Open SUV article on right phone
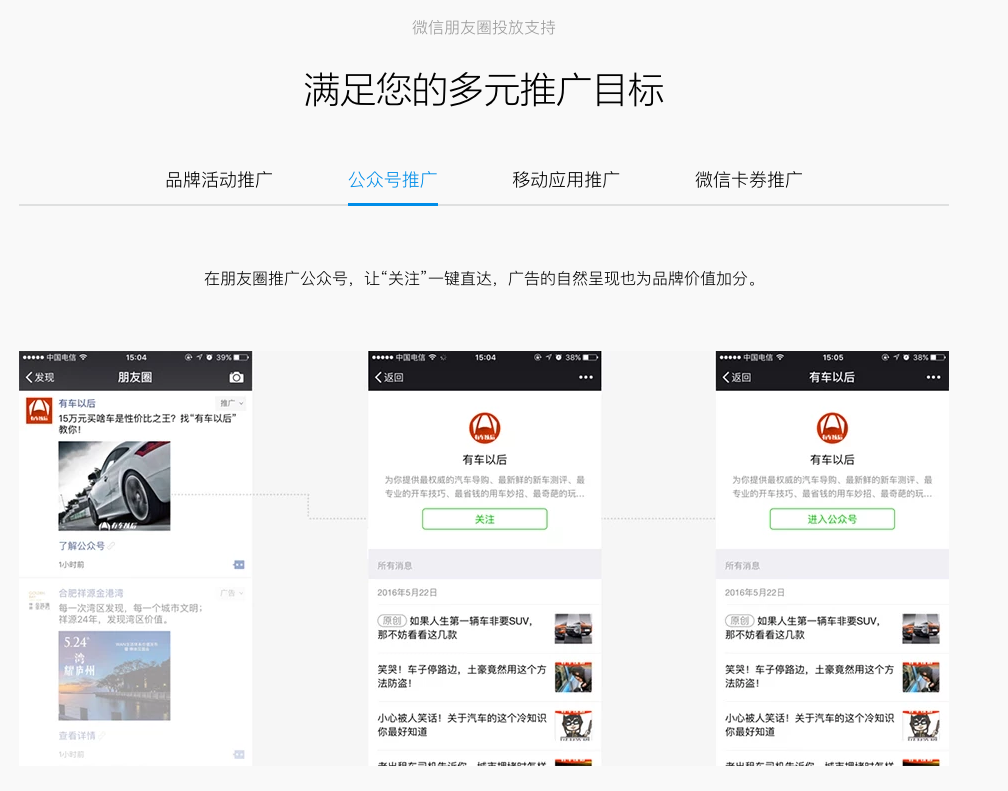This screenshot has width=1008, height=791. 832,628
